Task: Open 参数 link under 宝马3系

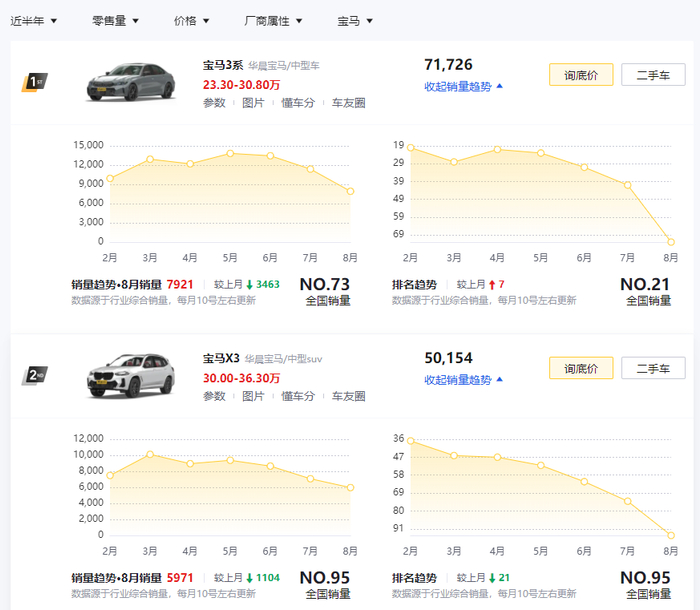Action: click(214, 103)
